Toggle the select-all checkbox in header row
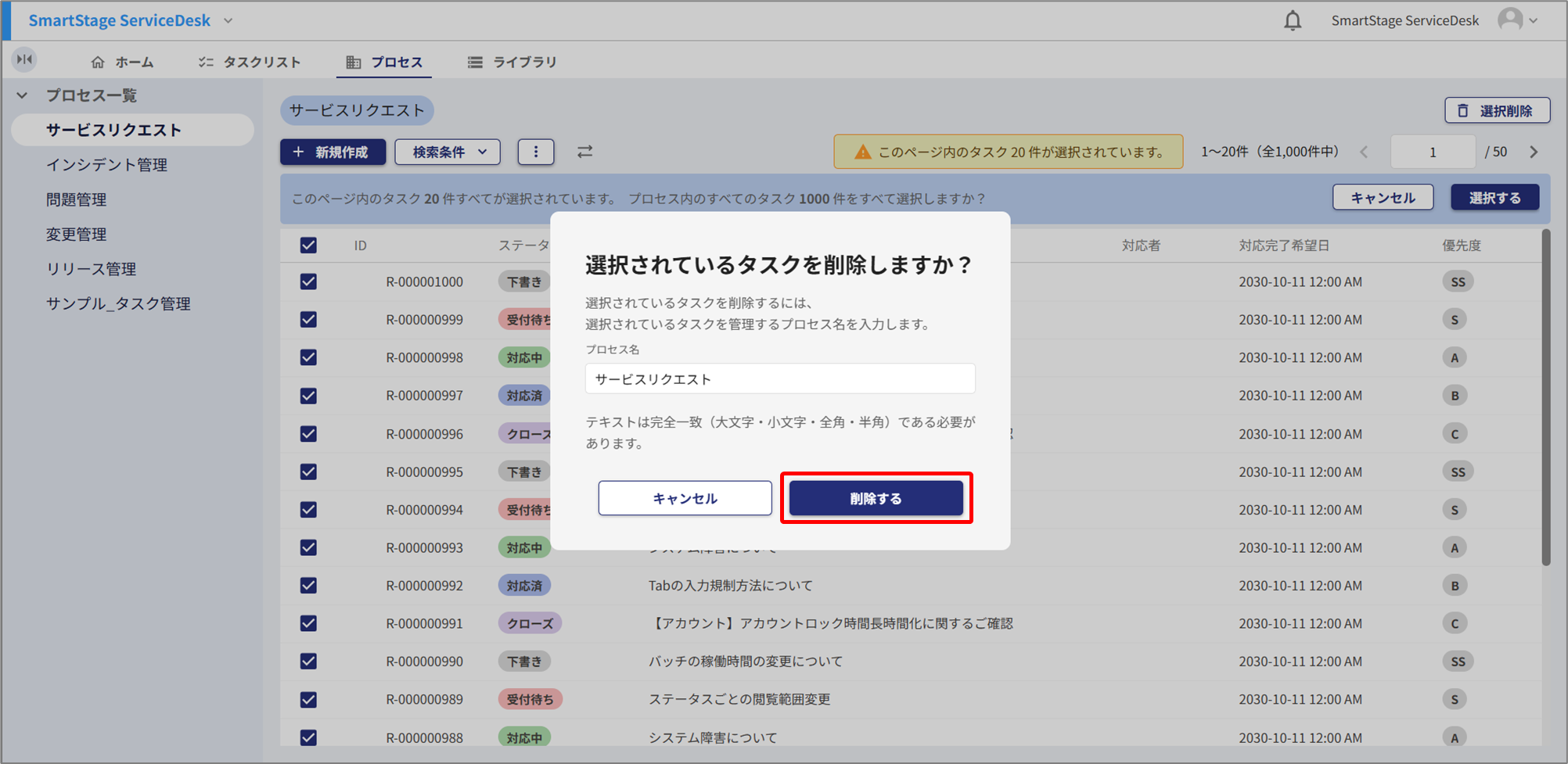1568x764 pixels. coord(308,246)
